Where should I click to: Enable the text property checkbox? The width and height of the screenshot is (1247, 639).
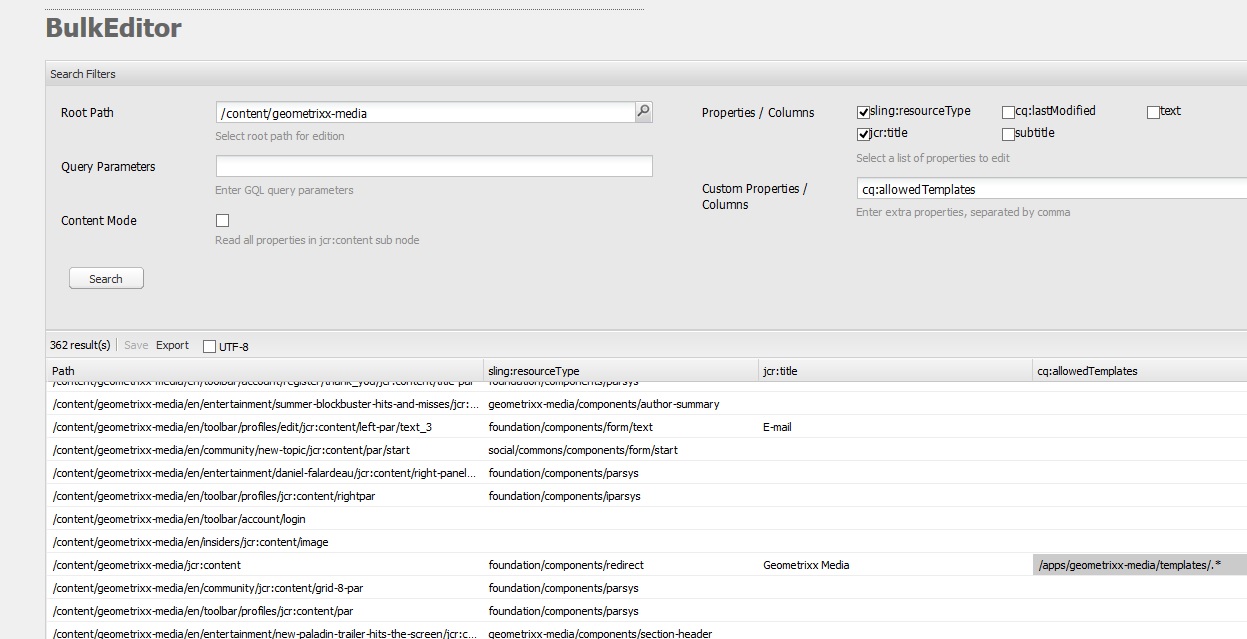[x=1153, y=112]
